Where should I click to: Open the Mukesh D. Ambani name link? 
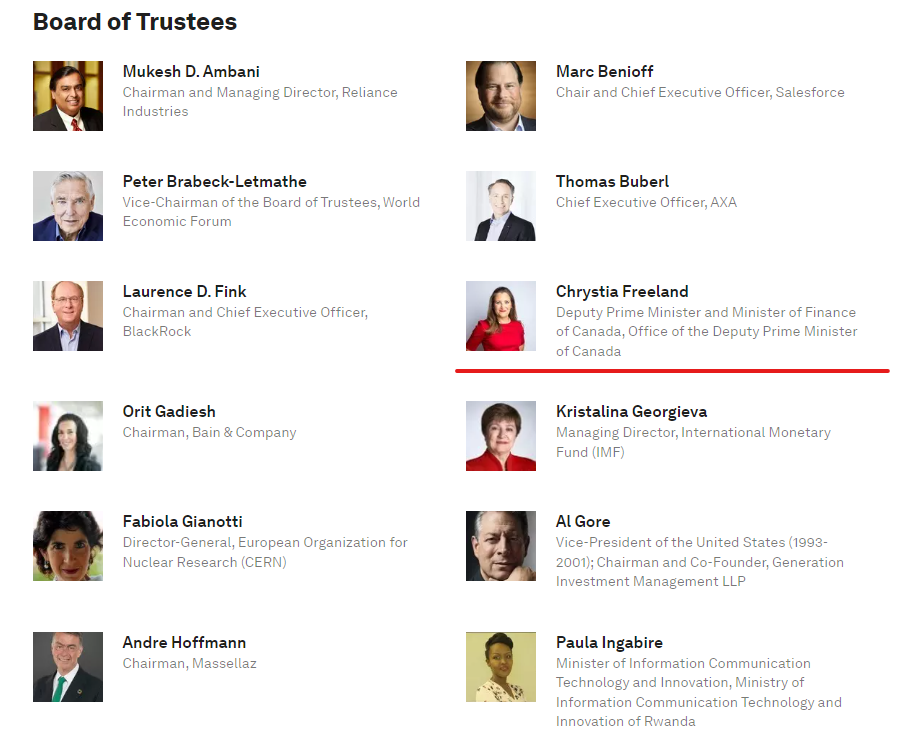coord(191,72)
